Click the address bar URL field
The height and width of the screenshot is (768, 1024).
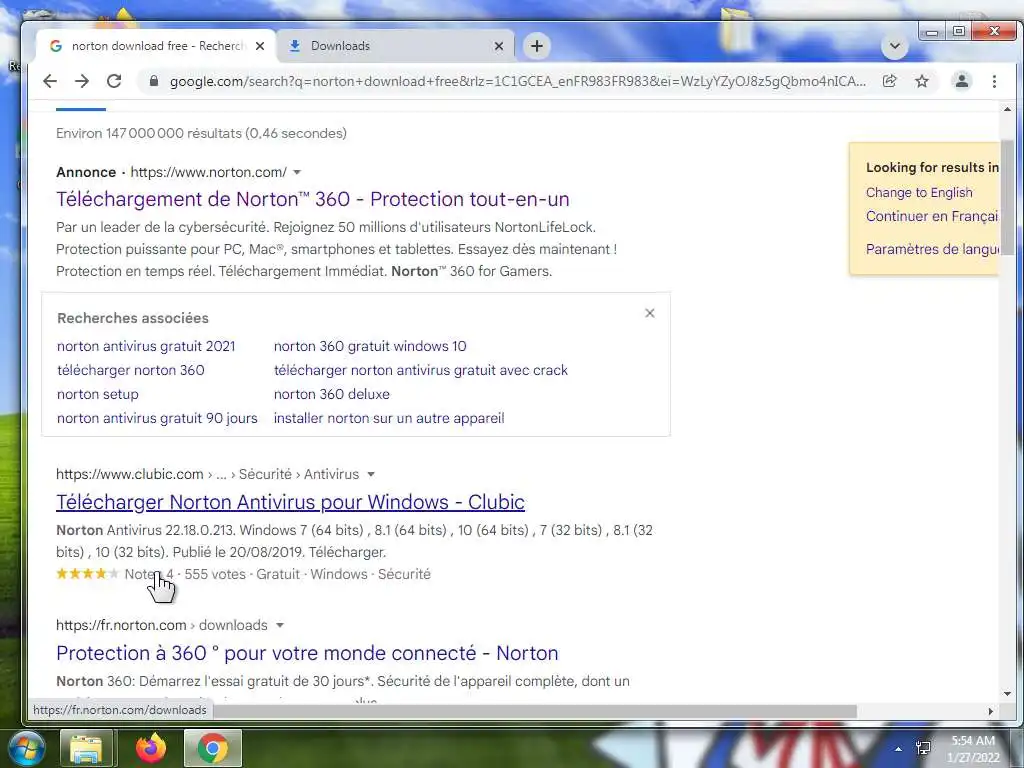coord(518,81)
